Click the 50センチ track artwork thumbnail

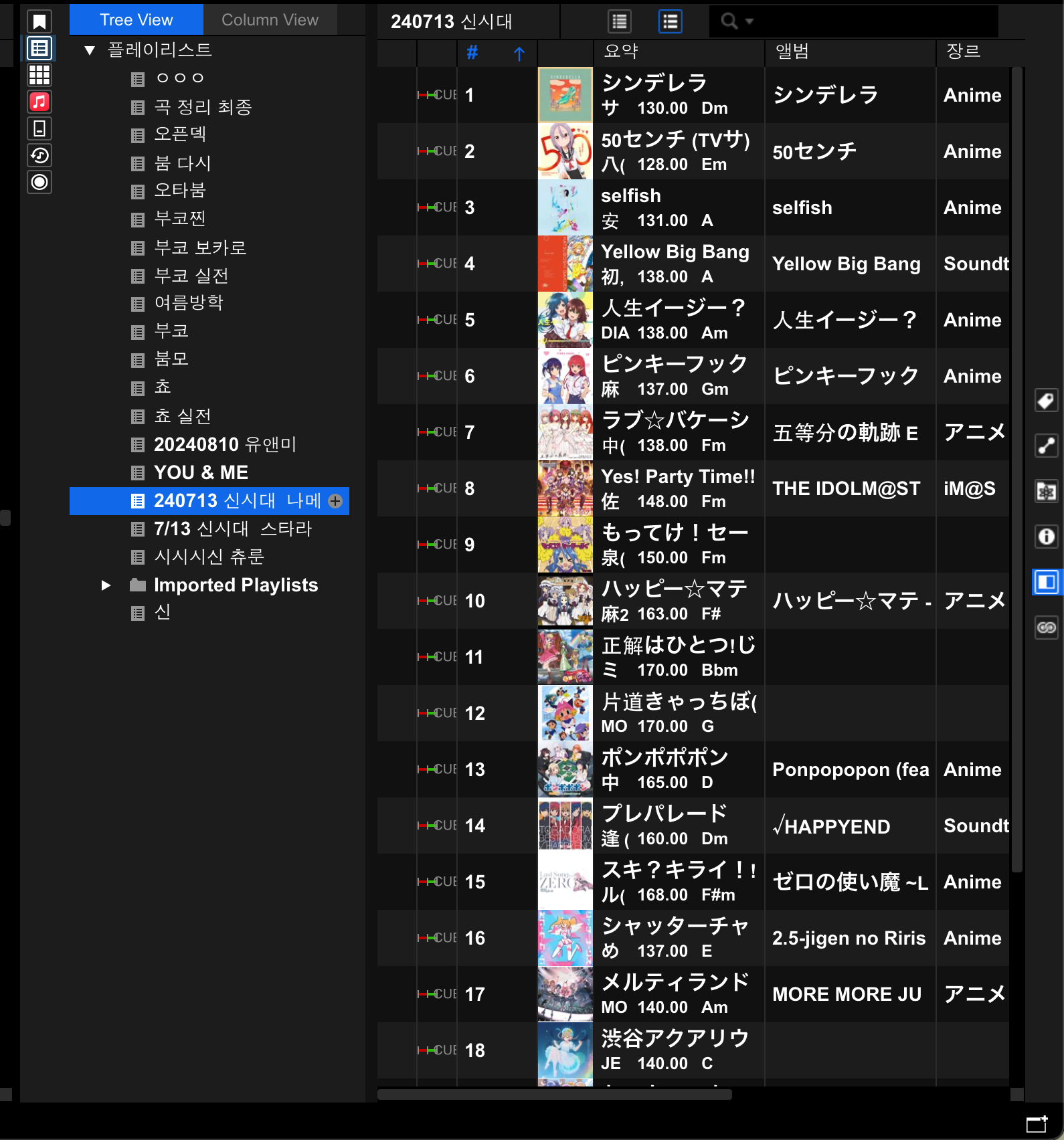point(565,151)
